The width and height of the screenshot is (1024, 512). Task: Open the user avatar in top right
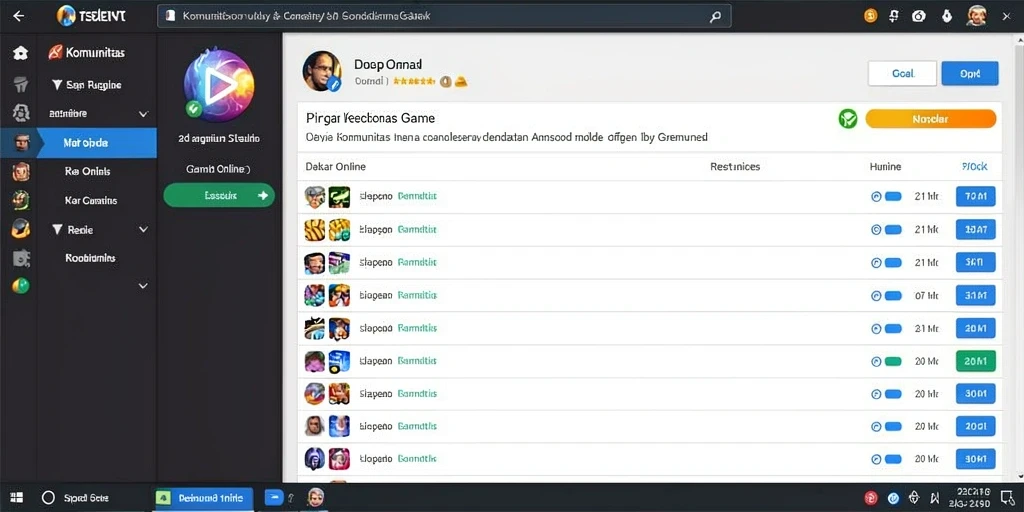[x=976, y=16]
